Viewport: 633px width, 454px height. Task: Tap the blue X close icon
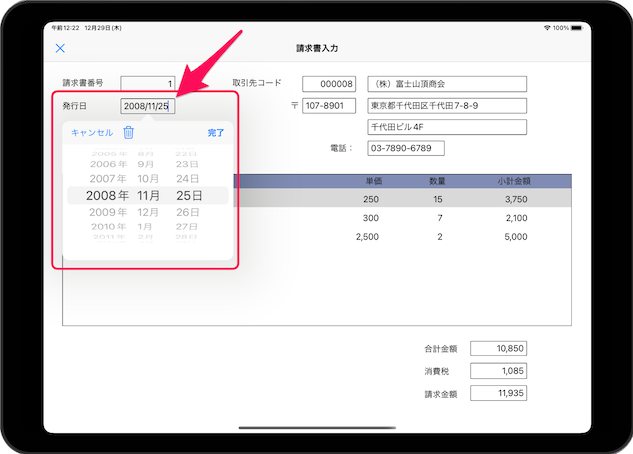(60, 48)
